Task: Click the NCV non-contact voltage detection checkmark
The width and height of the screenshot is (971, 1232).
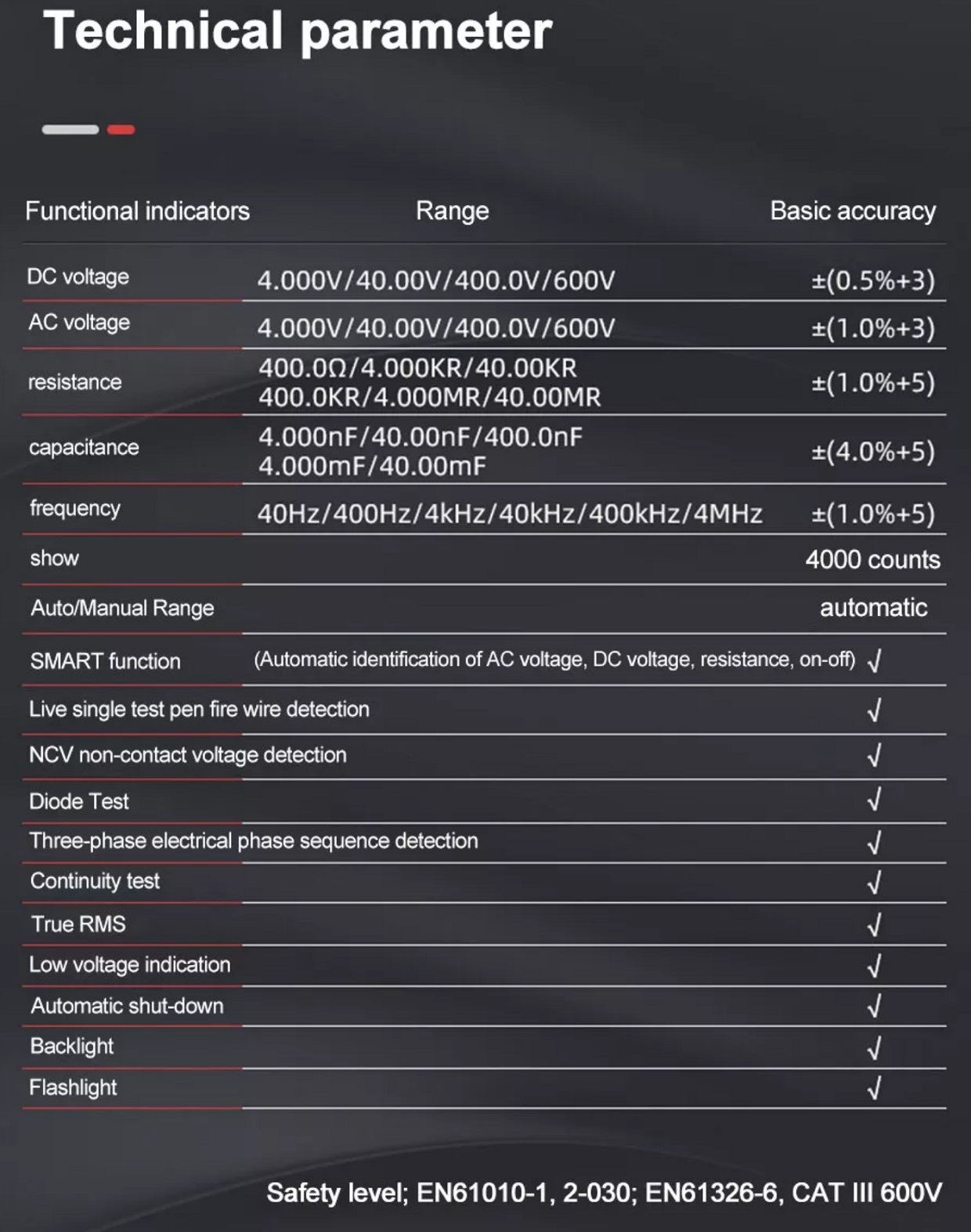Action: (875, 755)
